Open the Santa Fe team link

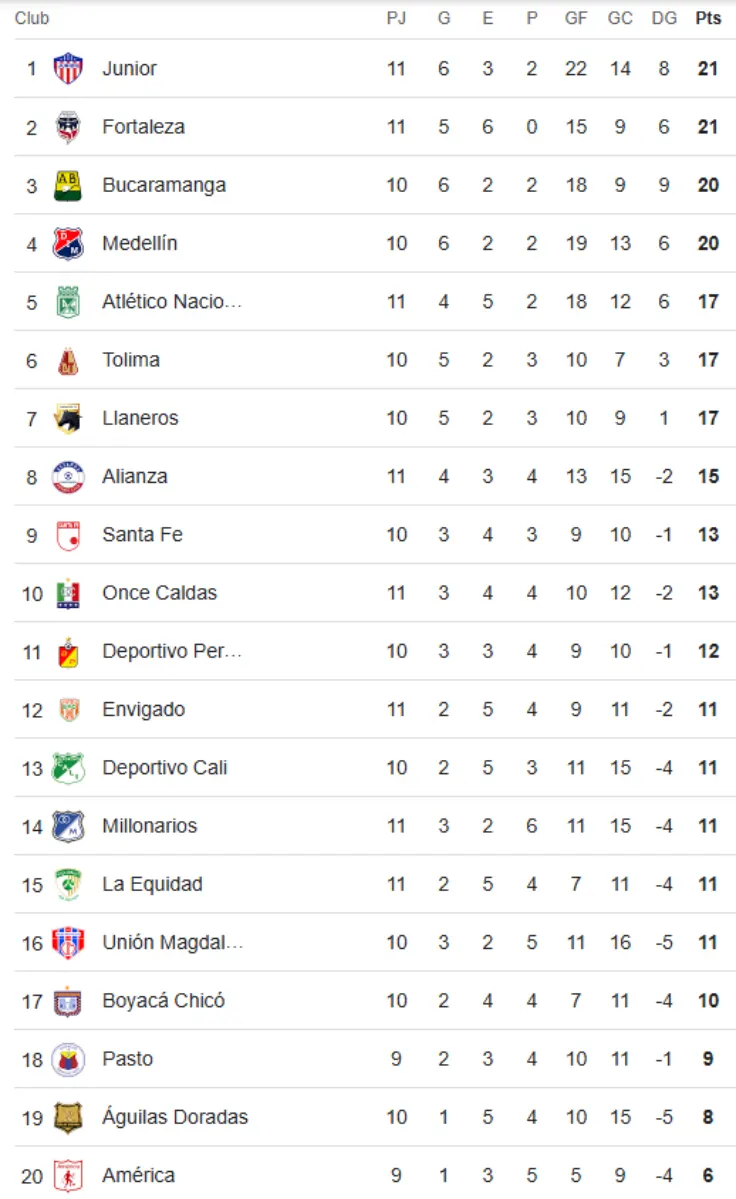[x=142, y=535]
